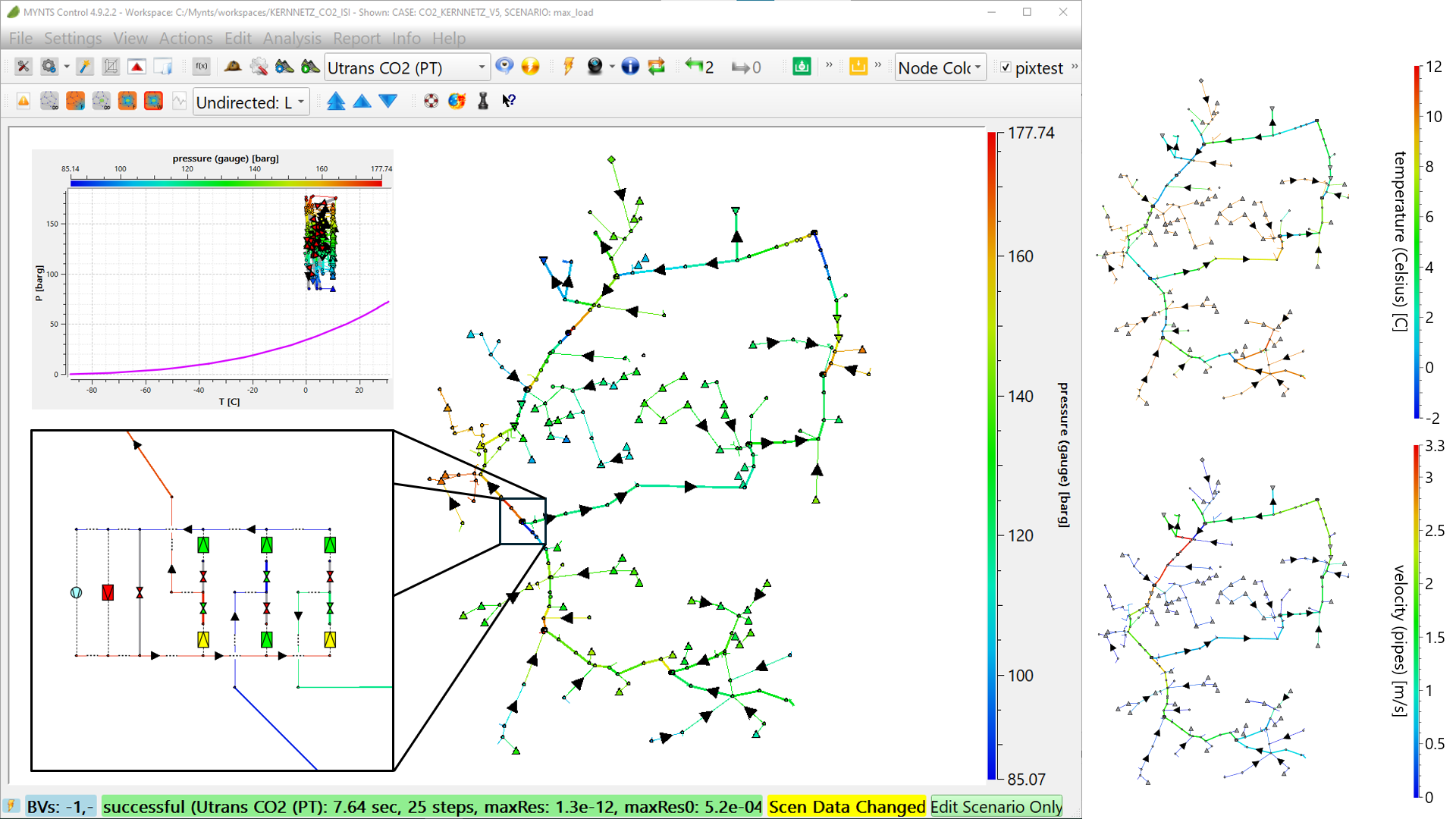The image size is (1456, 819).
Task: Toggle the red triangle view button
Action: 136,67
